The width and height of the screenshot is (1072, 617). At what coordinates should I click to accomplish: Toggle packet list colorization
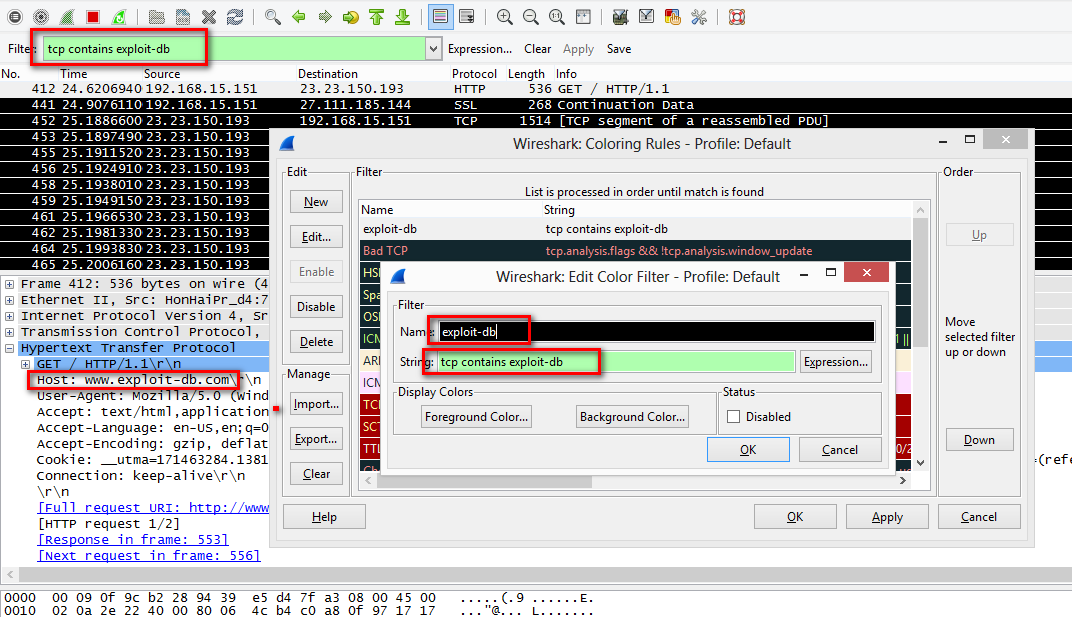coord(440,17)
